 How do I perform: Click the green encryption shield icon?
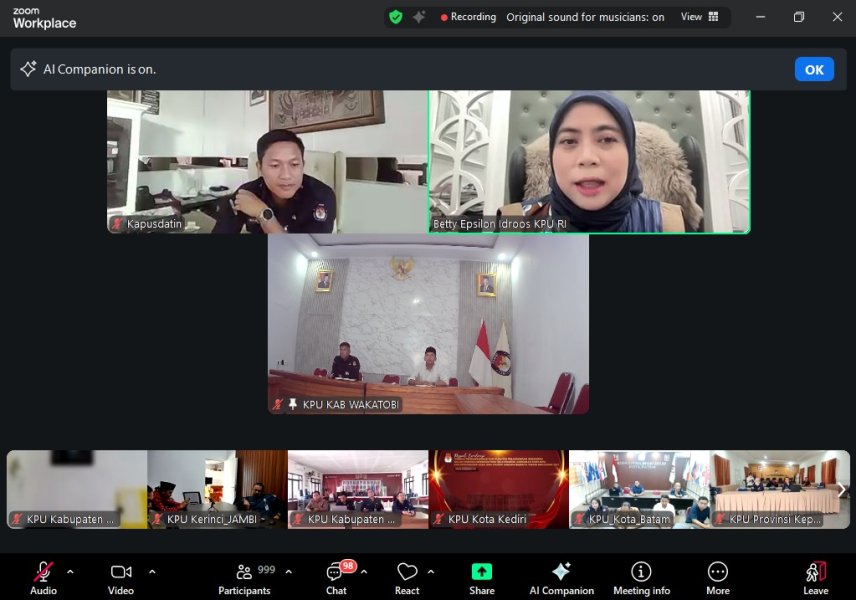[x=396, y=17]
